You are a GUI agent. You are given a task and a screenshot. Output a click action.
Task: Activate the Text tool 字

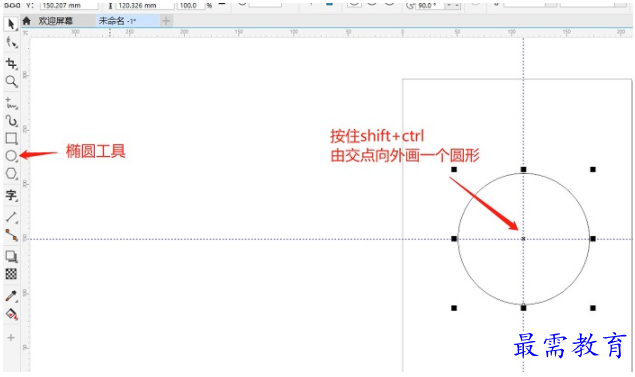[11, 195]
